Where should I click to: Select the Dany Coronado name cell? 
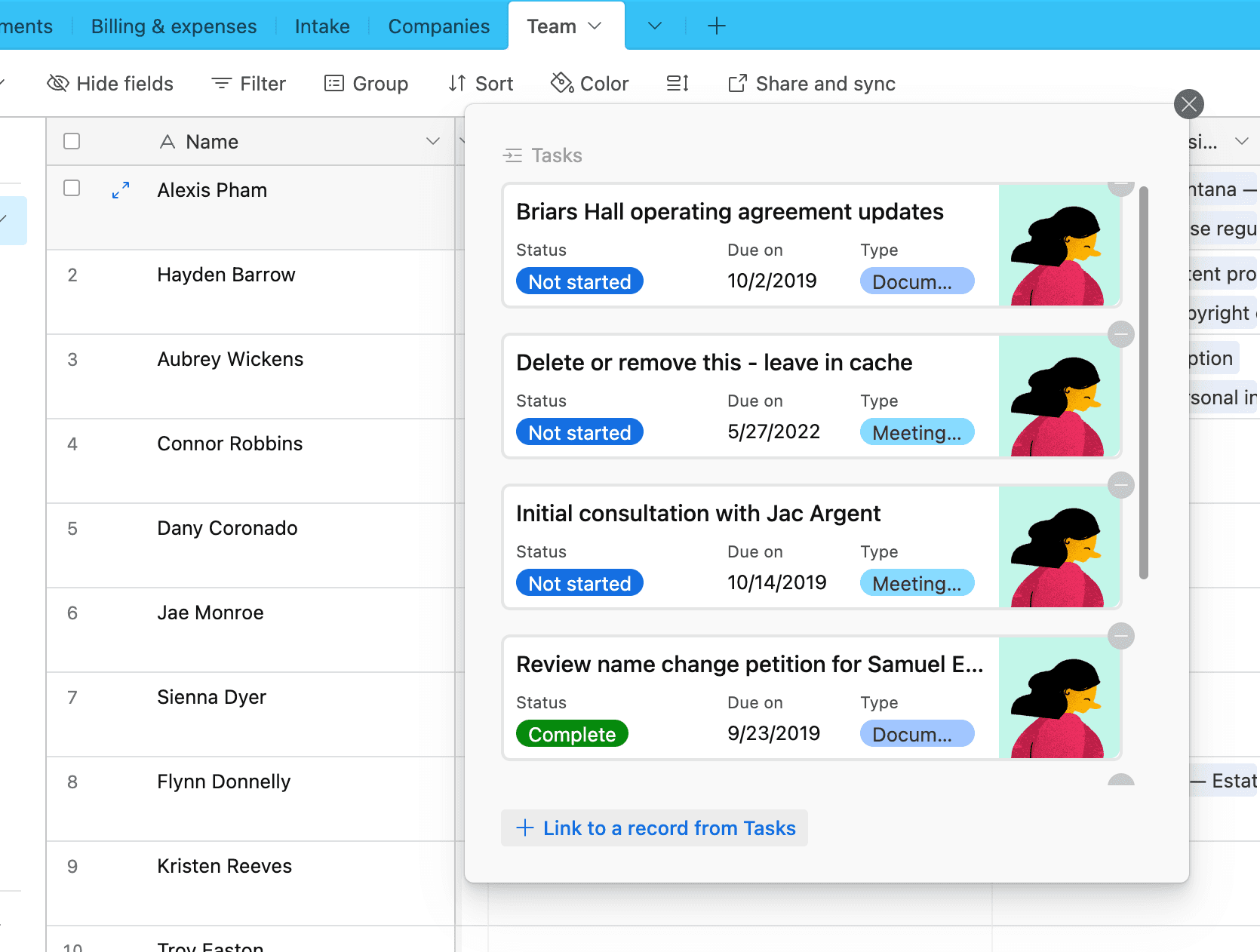pyautogui.click(x=250, y=545)
